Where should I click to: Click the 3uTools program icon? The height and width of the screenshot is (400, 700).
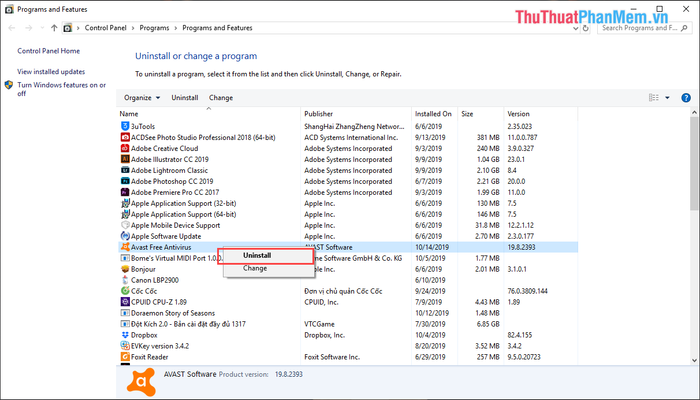tap(125, 126)
